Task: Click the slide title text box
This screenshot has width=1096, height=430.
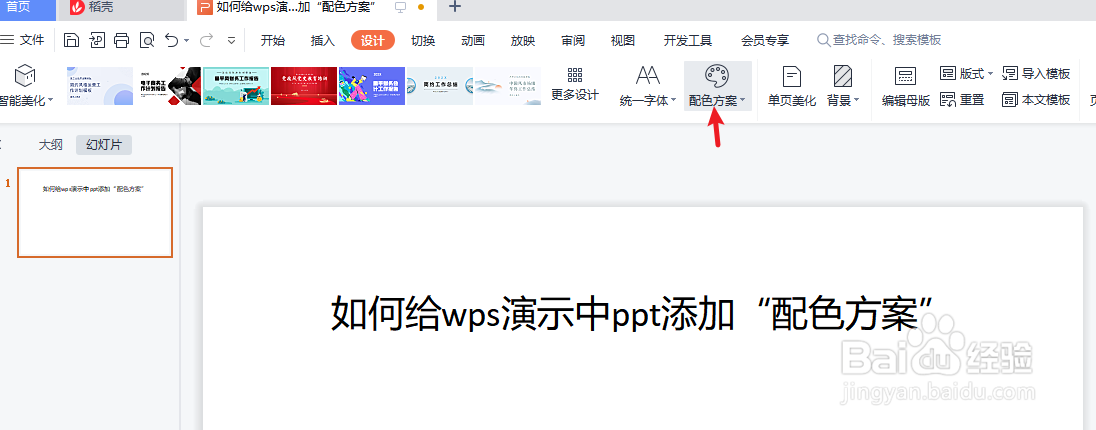Action: tap(633, 315)
